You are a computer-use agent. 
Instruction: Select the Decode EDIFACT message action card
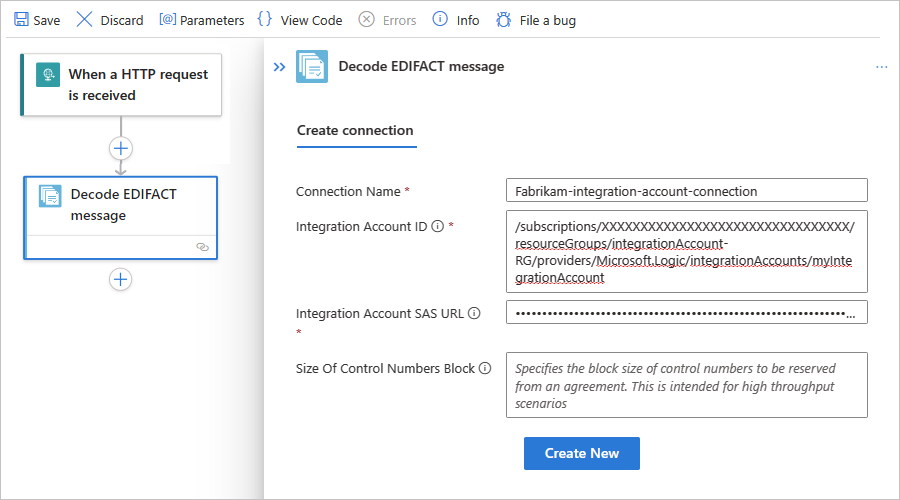[121, 218]
